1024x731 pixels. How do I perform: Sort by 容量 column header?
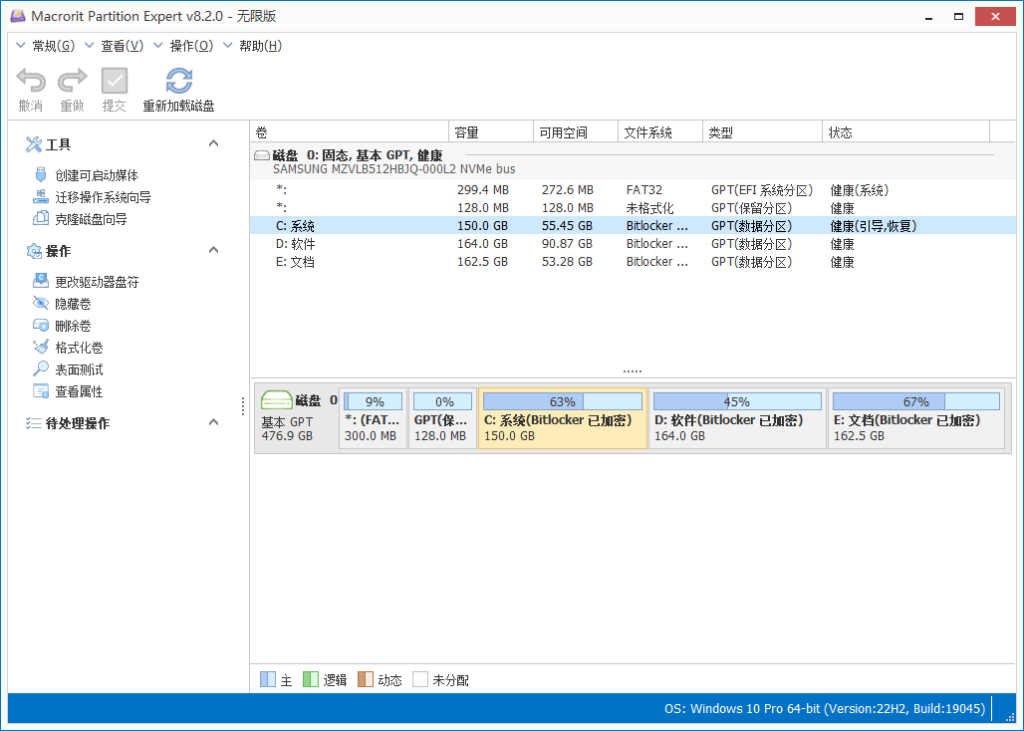click(x=491, y=132)
